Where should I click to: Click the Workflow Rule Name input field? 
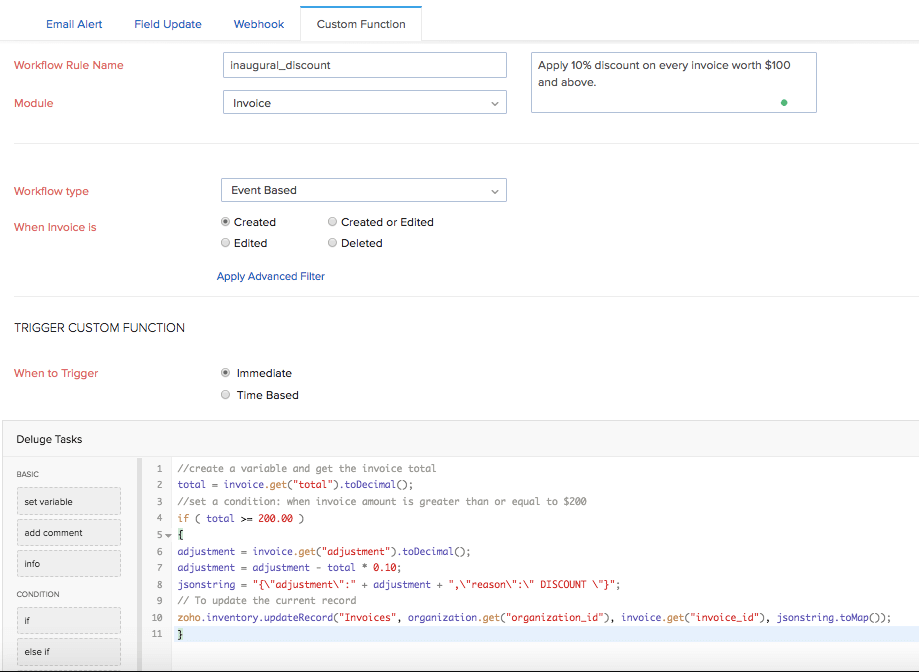364,64
